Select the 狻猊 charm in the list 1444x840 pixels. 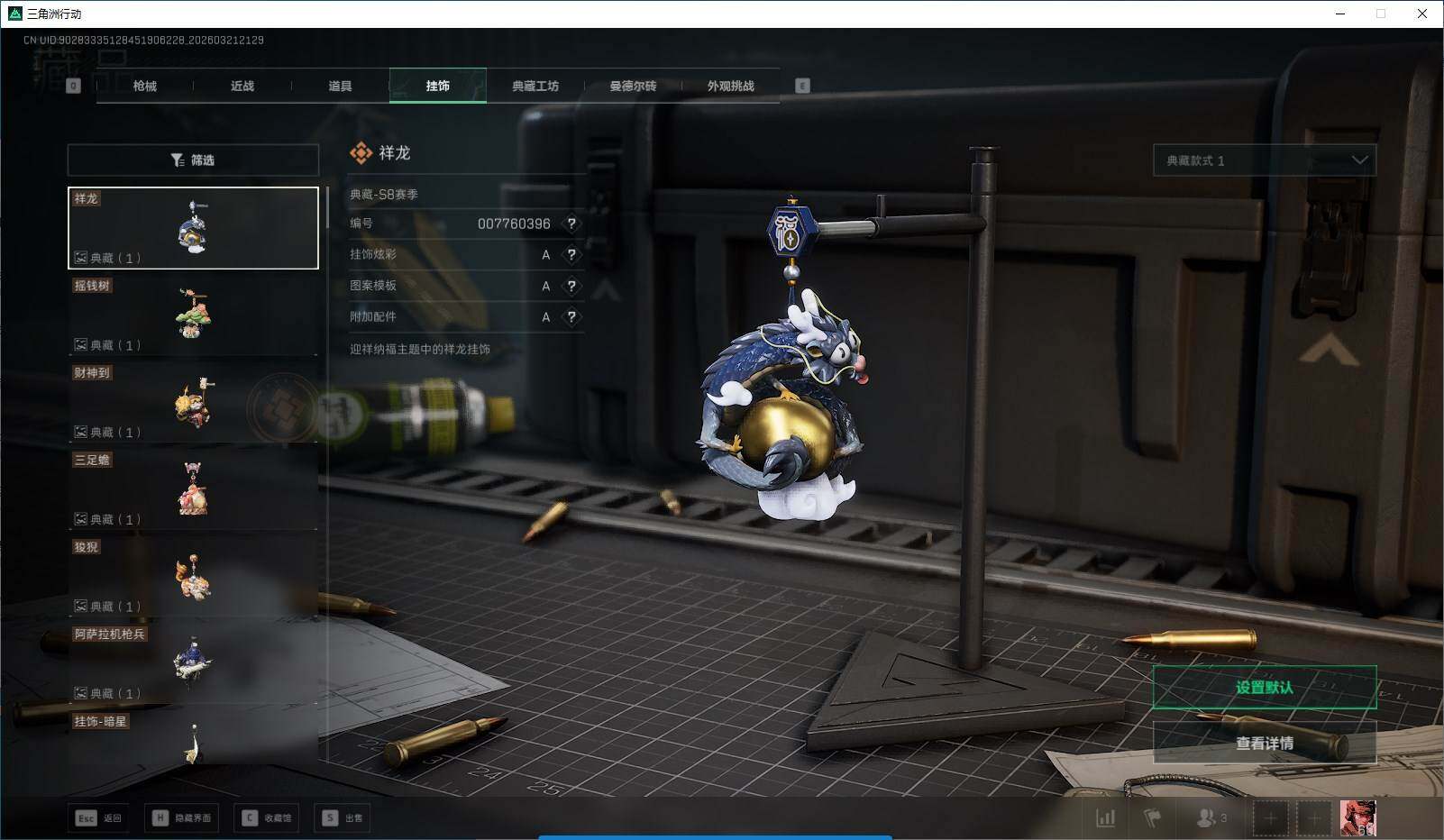(193, 577)
